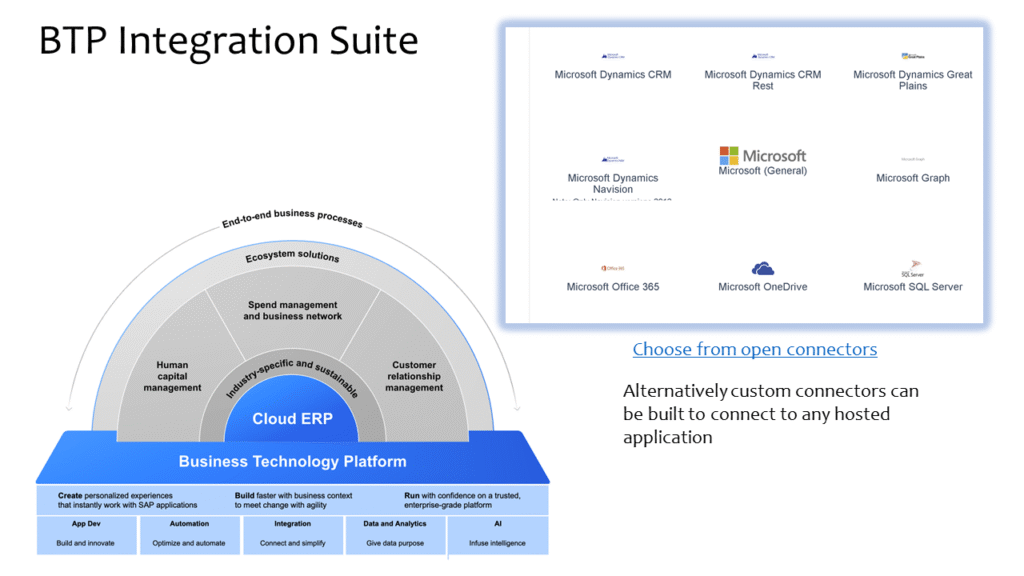
Task: Click the Microsoft Graph connector icon
Action: 912,160
